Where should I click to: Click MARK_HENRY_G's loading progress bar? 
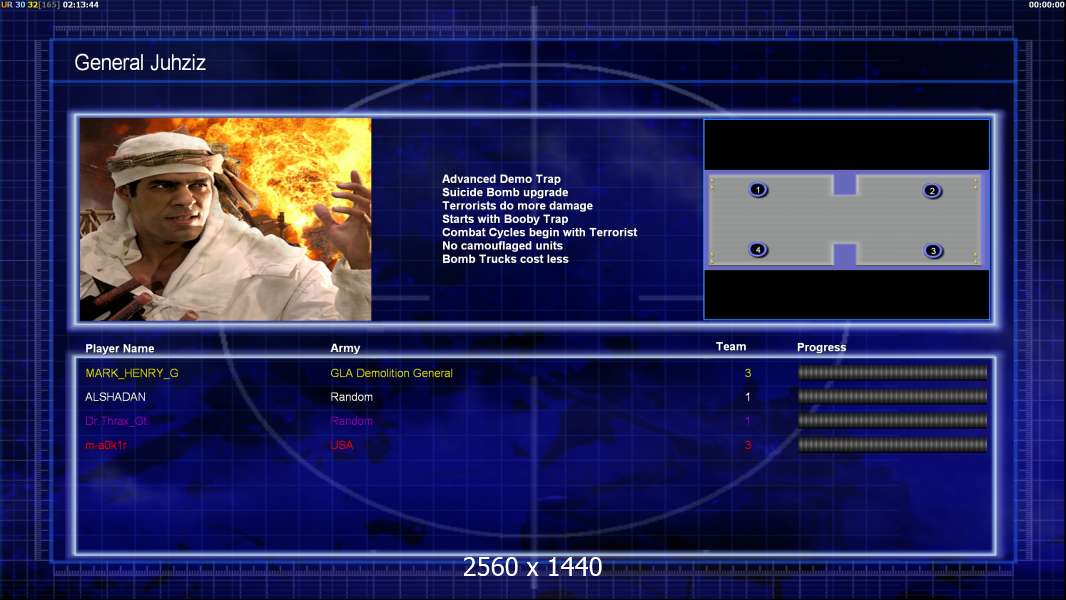[892, 373]
